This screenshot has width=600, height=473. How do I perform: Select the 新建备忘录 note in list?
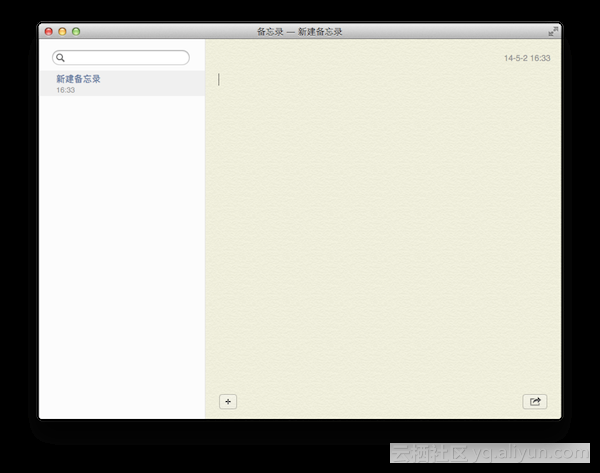coord(122,83)
